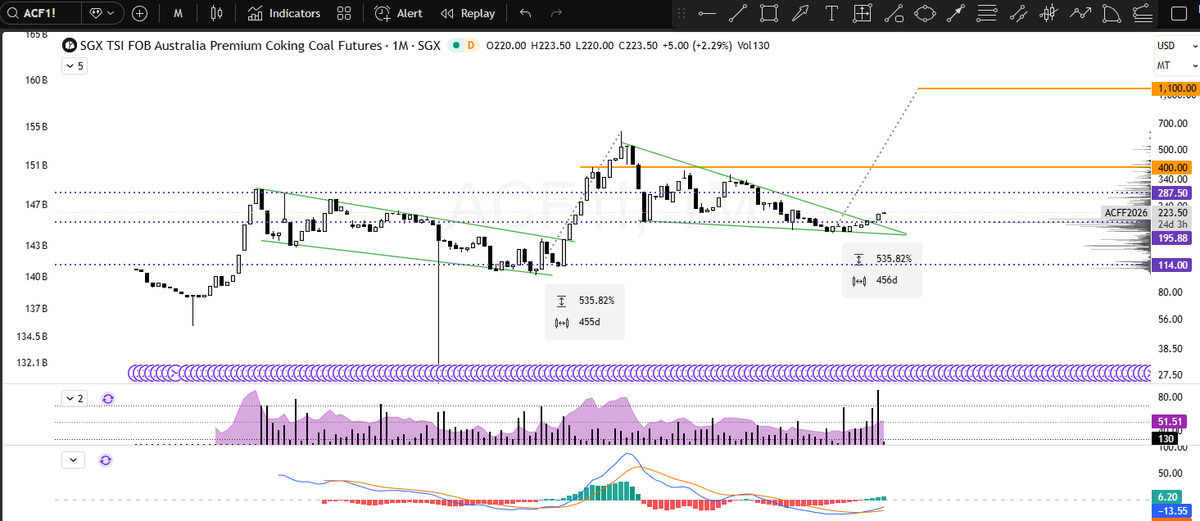Open the diamond plan dropdown
This screenshot has height=521, width=1200.
point(101,14)
